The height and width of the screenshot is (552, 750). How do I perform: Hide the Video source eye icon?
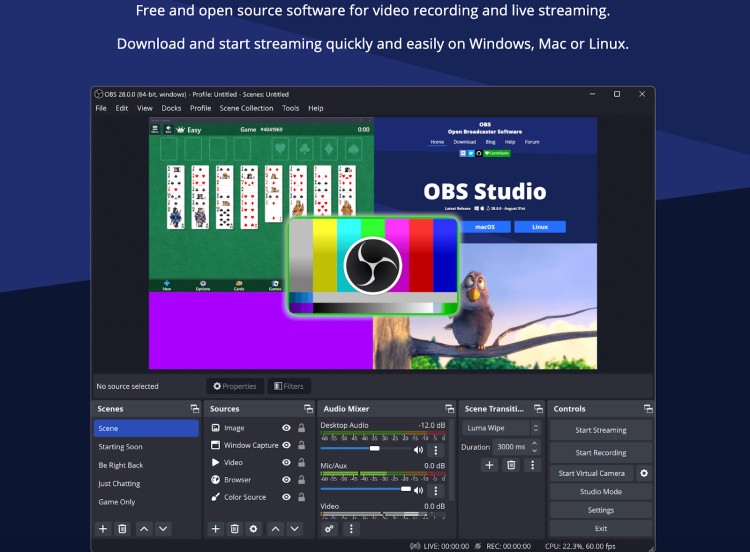[286, 462]
